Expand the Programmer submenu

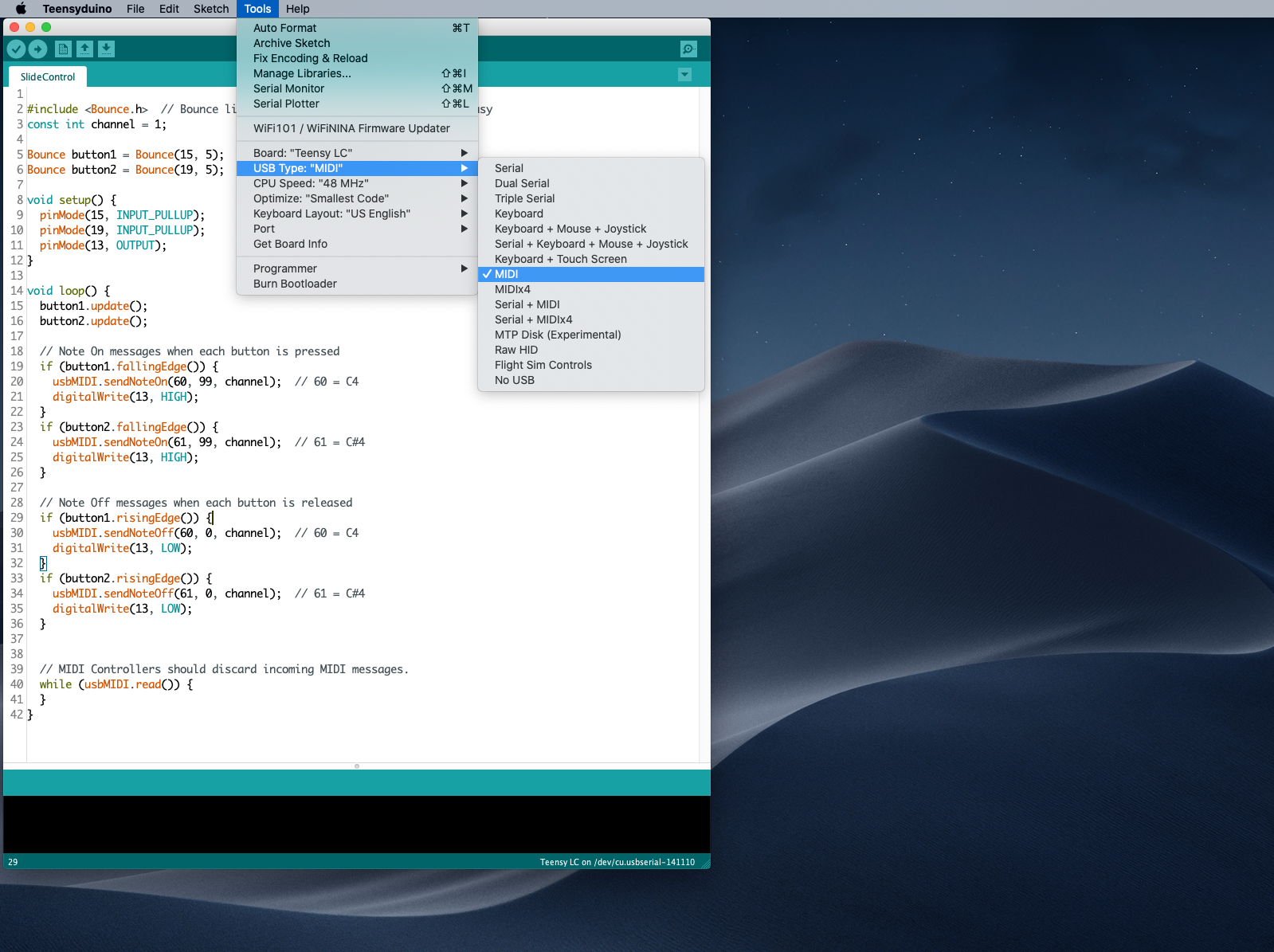tap(357, 268)
